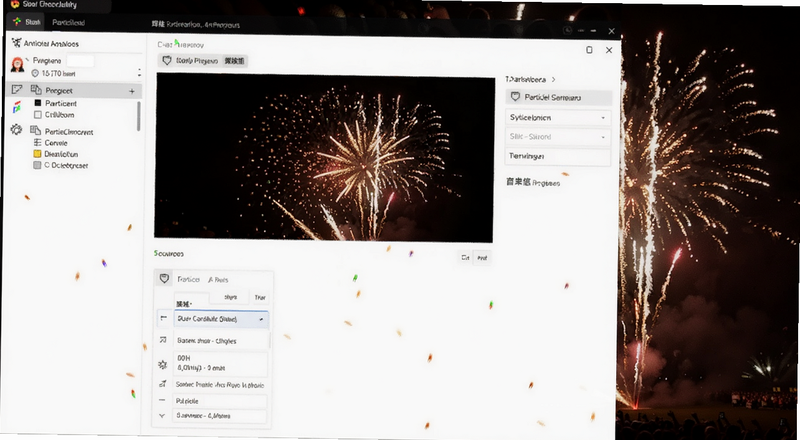Click the small scrollbar beside the lower panel dropdown list
800x440 pixels.
pyautogui.click(x=270, y=339)
